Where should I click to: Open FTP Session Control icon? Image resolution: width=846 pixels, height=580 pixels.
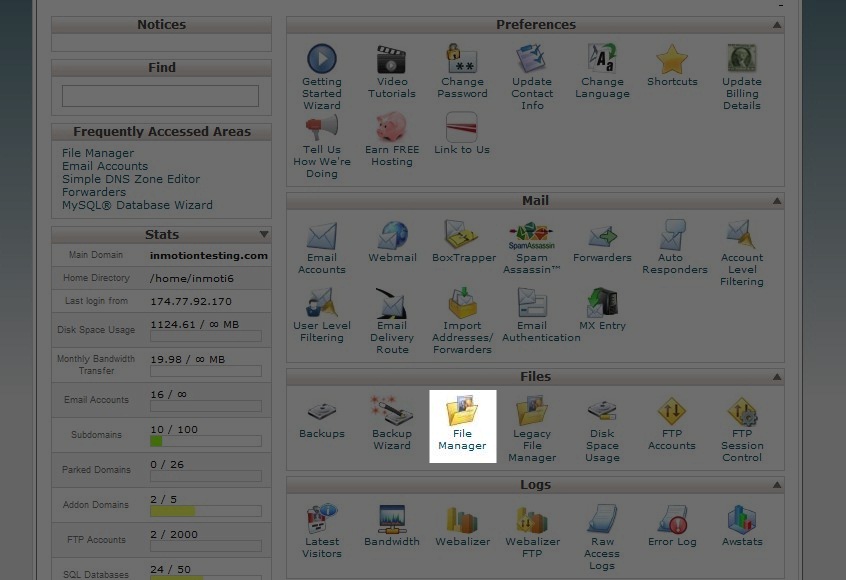click(x=742, y=412)
